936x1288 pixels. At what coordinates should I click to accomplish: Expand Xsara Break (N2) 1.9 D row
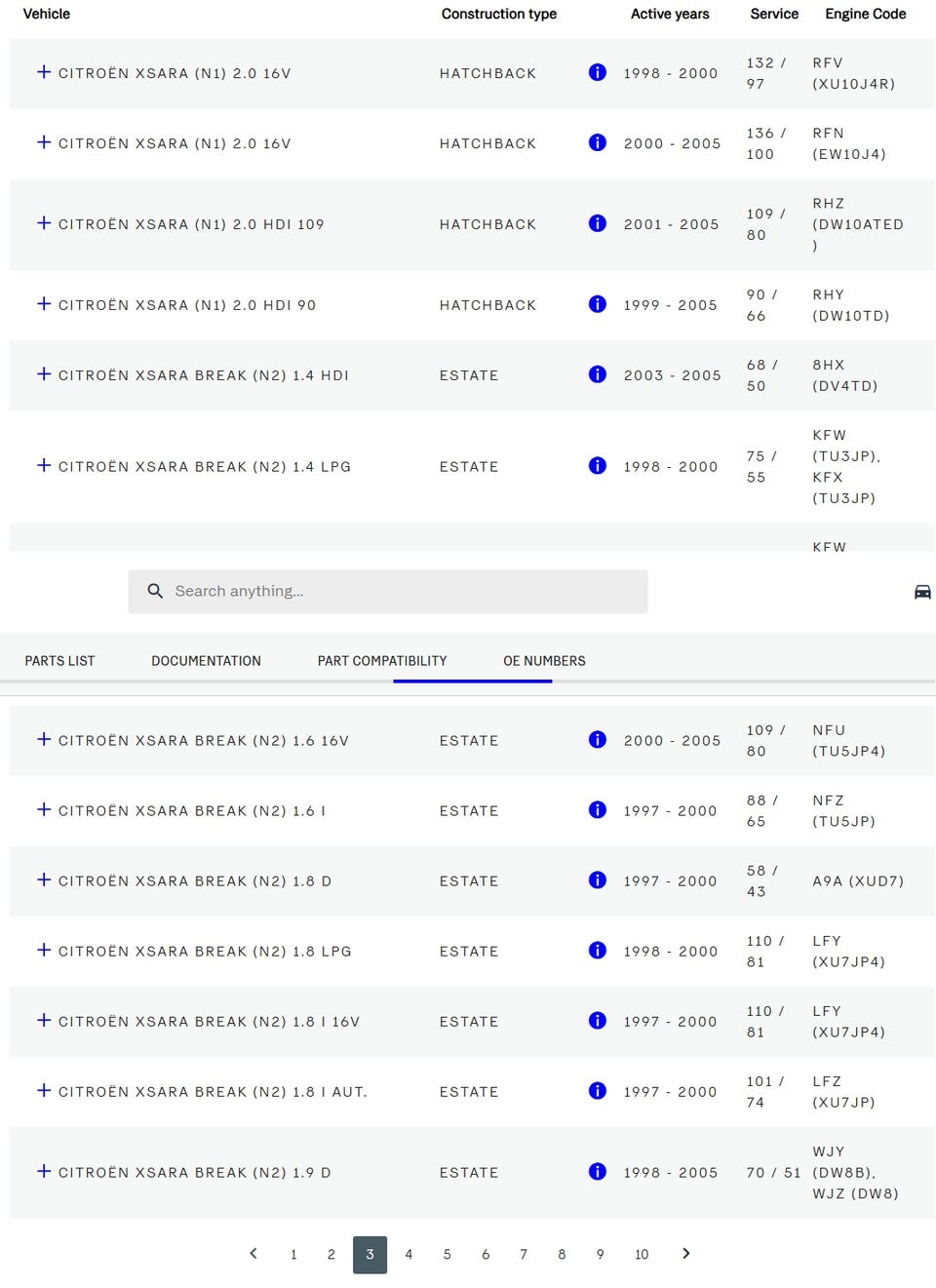pos(44,1172)
